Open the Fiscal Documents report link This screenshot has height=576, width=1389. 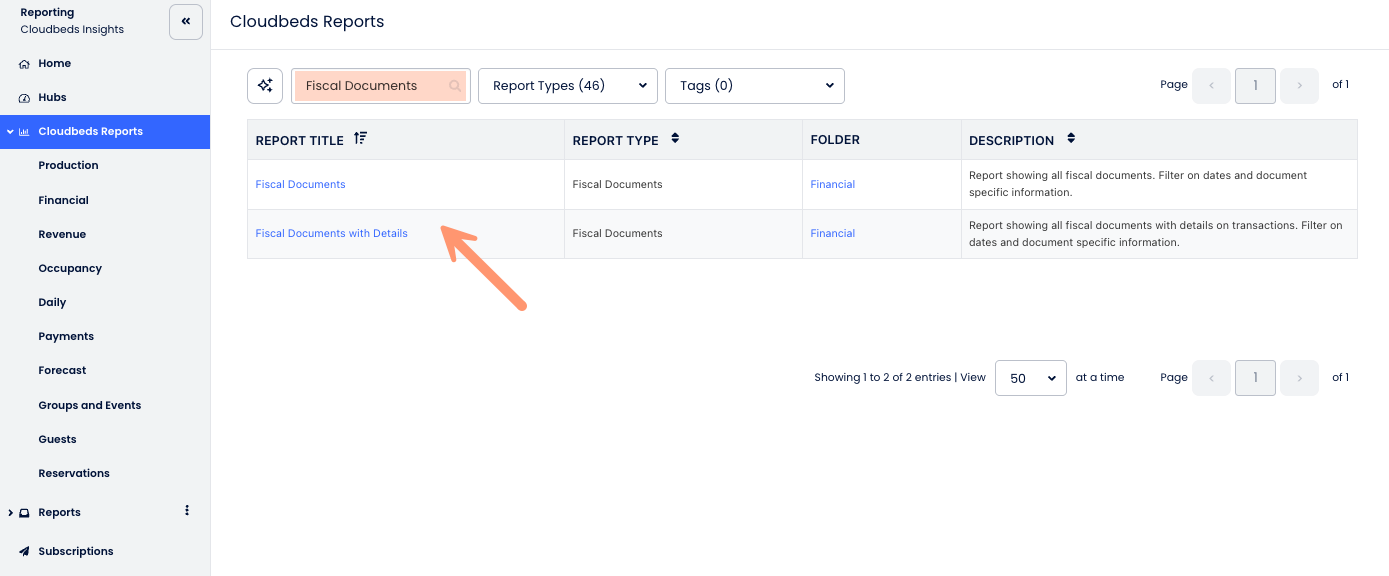point(300,184)
